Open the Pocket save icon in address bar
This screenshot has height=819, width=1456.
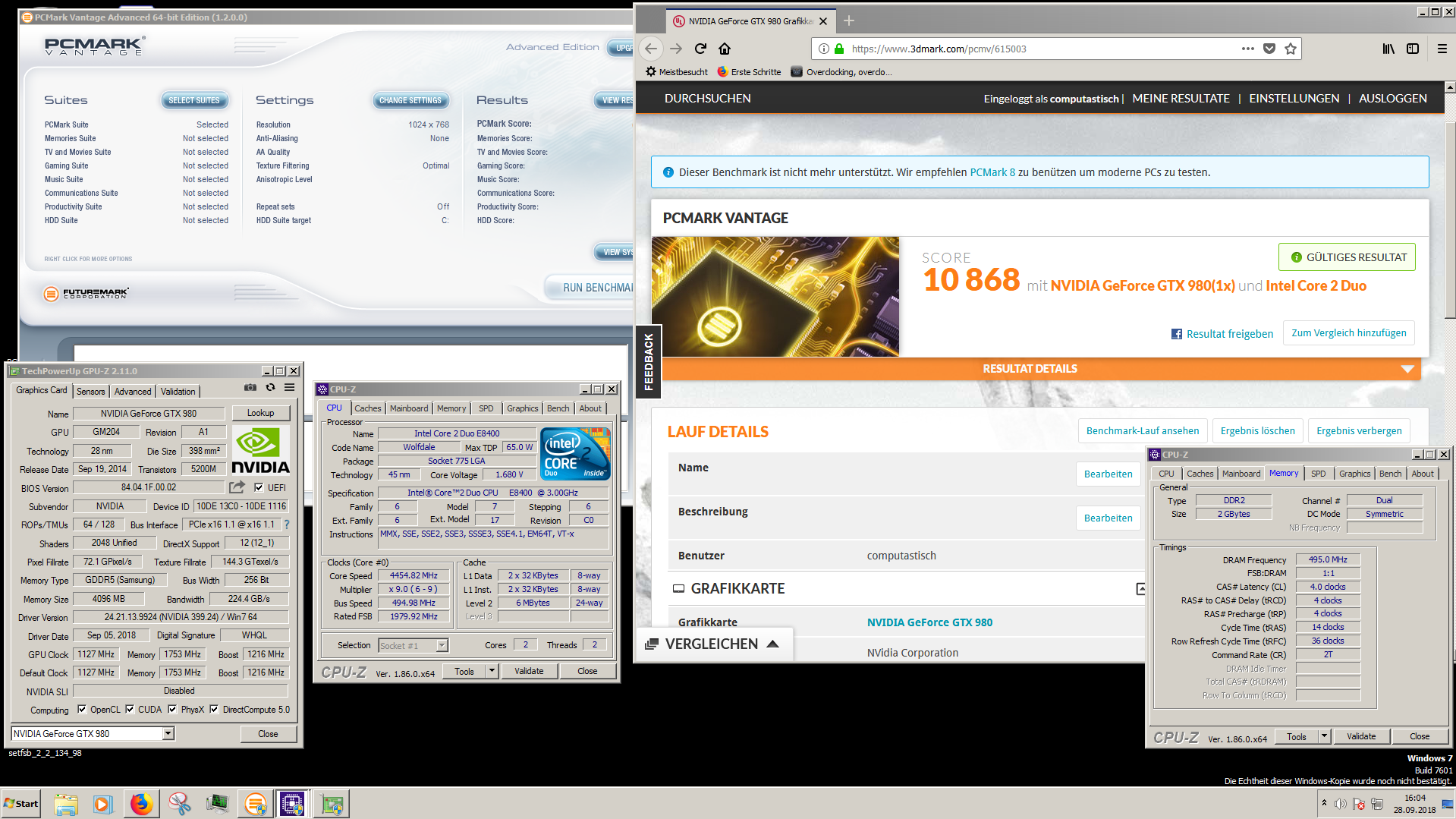[1269, 49]
